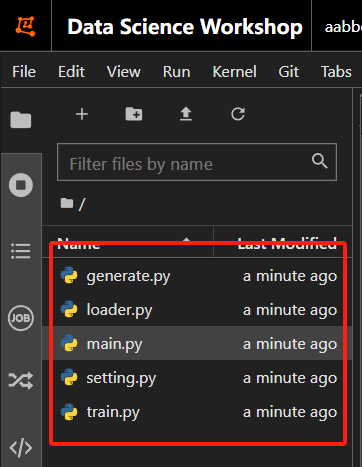Screen dimensions: 362x467
Task: Select generate.py in the file list
Action: [197, 276]
